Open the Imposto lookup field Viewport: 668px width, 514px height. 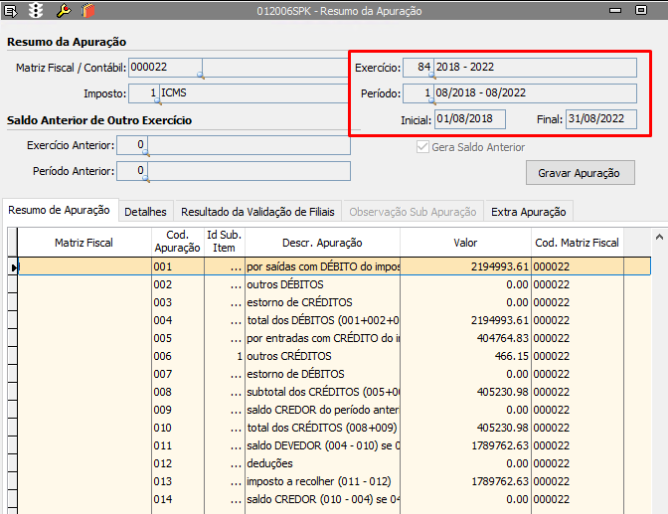[x=142, y=94]
